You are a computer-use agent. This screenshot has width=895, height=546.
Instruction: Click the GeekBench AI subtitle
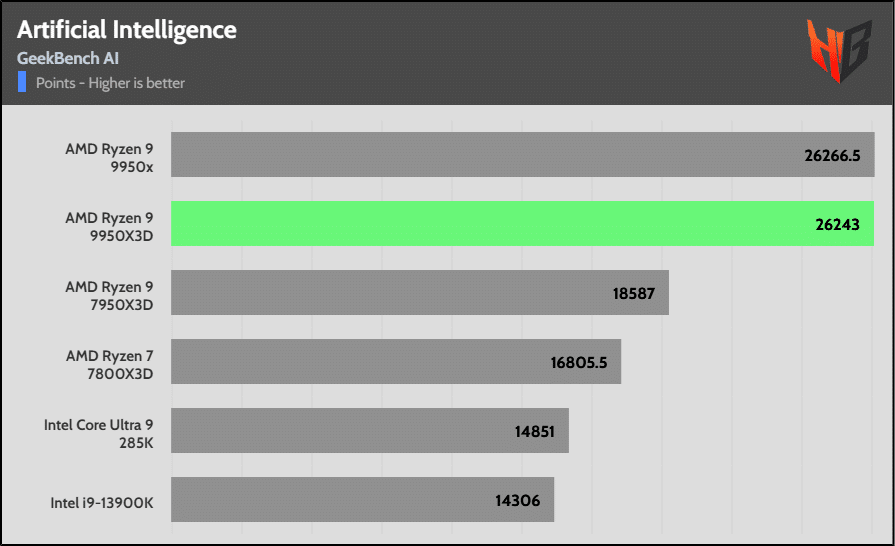pyautogui.click(x=68, y=58)
